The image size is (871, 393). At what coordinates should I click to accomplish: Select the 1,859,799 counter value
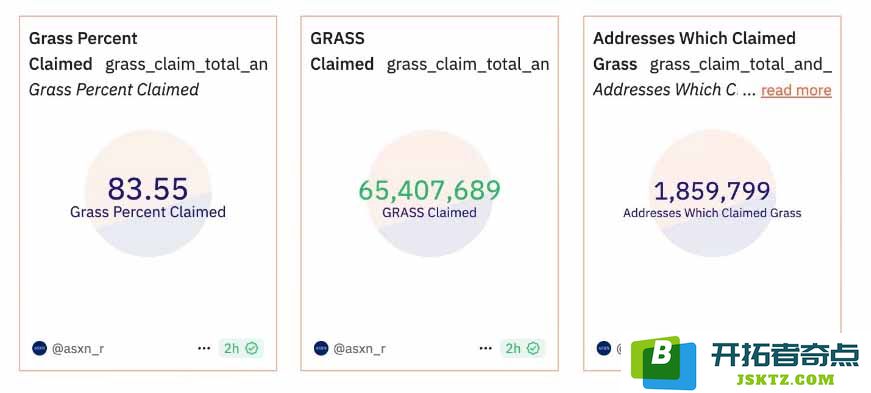(712, 191)
